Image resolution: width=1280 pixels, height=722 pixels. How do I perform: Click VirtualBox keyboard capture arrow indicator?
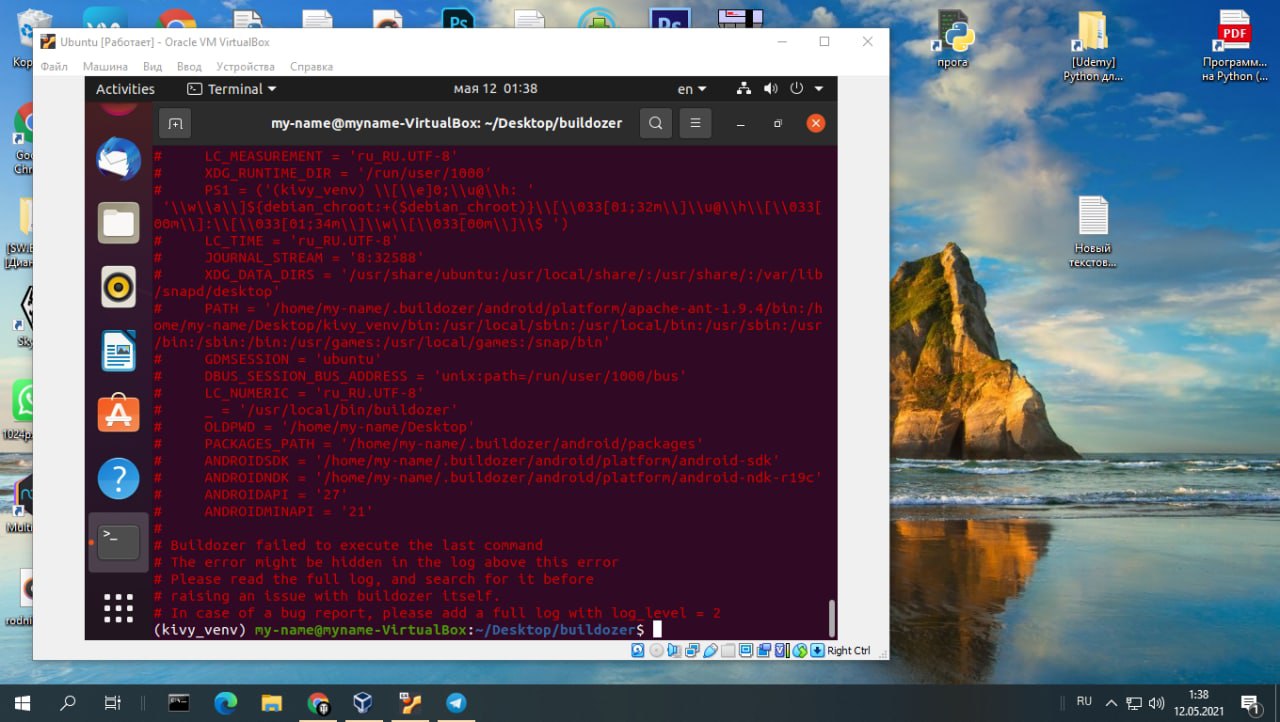point(817,650)
